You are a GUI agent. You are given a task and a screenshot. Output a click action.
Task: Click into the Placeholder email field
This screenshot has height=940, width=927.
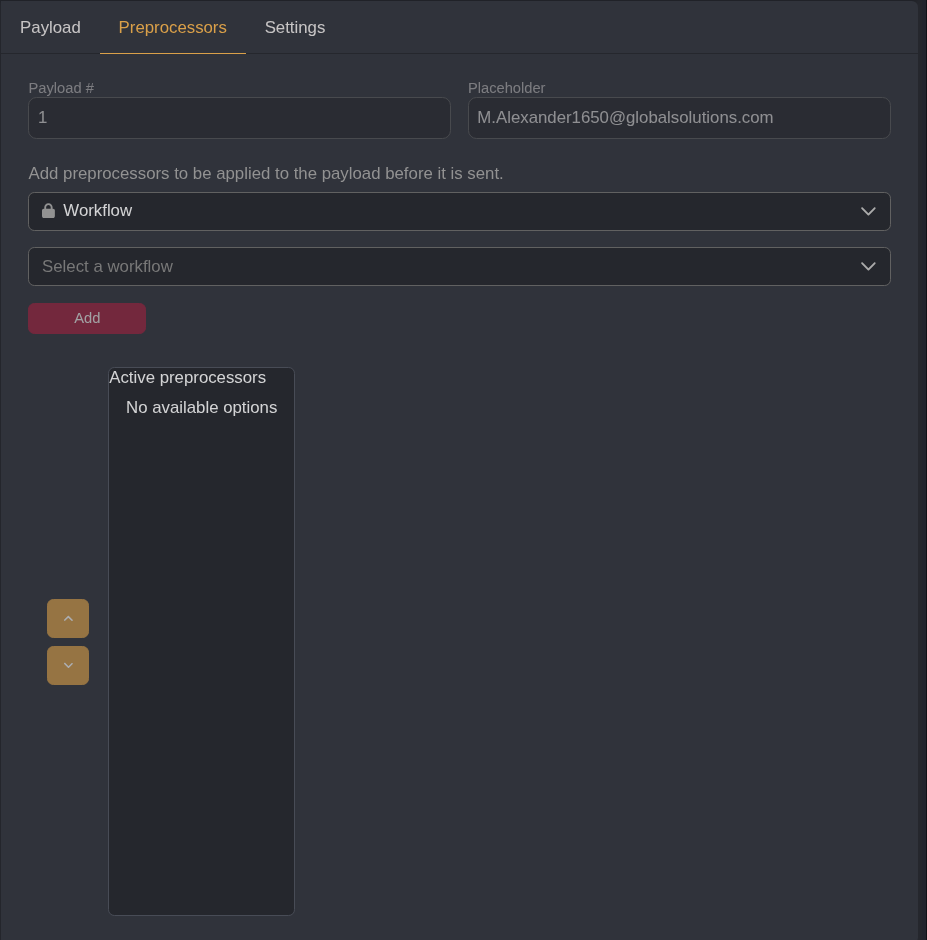678,118
